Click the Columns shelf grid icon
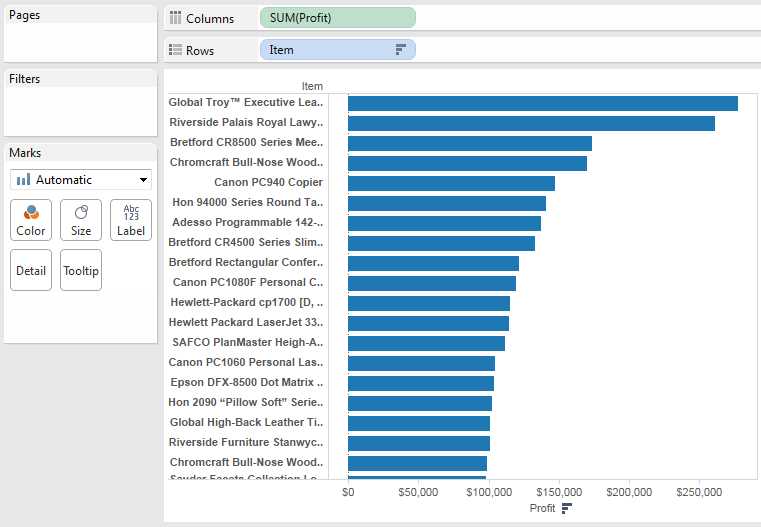This screenshot has height=527, width=761. pyautogui.click(x=175, y=18)
